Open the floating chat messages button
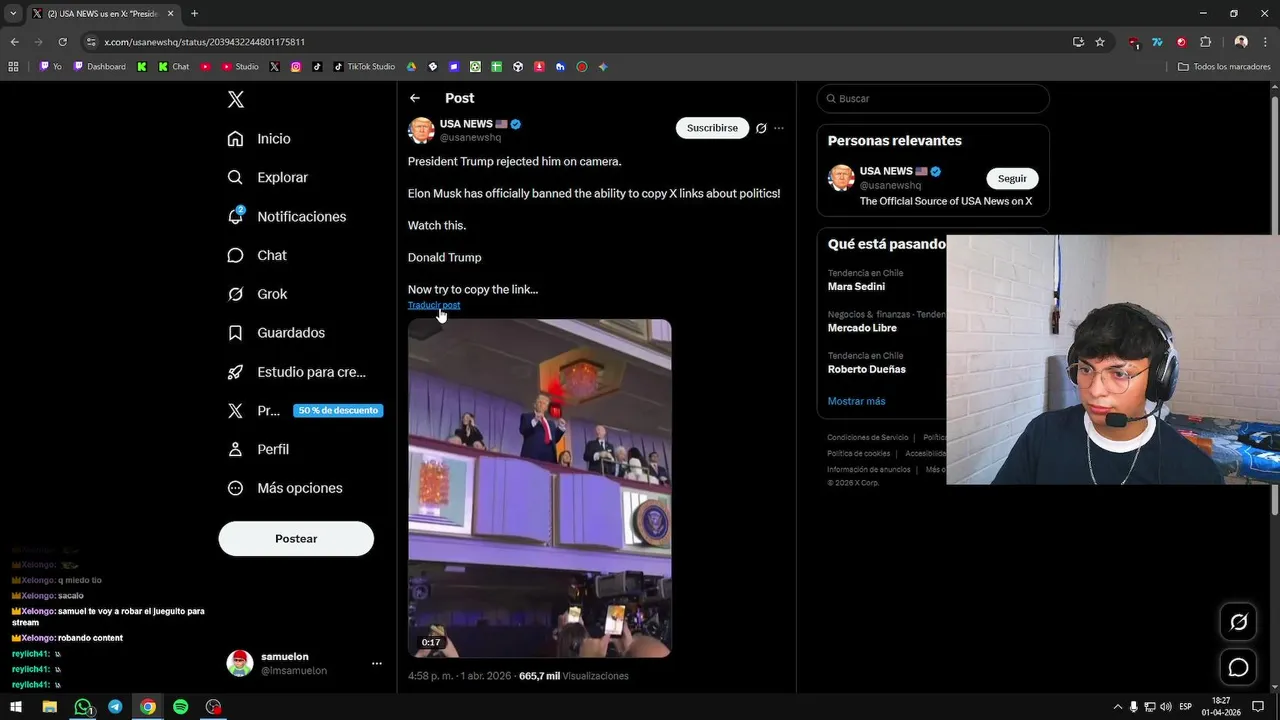Image resolution: width=1280 pixels, height=720 pixels. tap(1238, 667)
